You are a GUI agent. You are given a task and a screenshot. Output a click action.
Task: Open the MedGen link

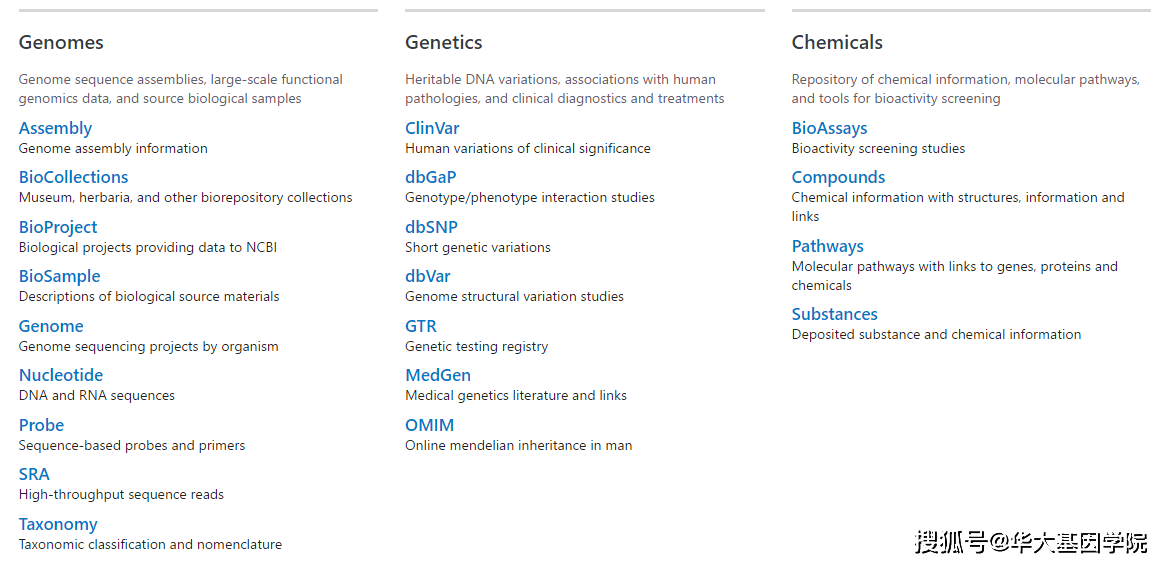click(x=438, y=375)
